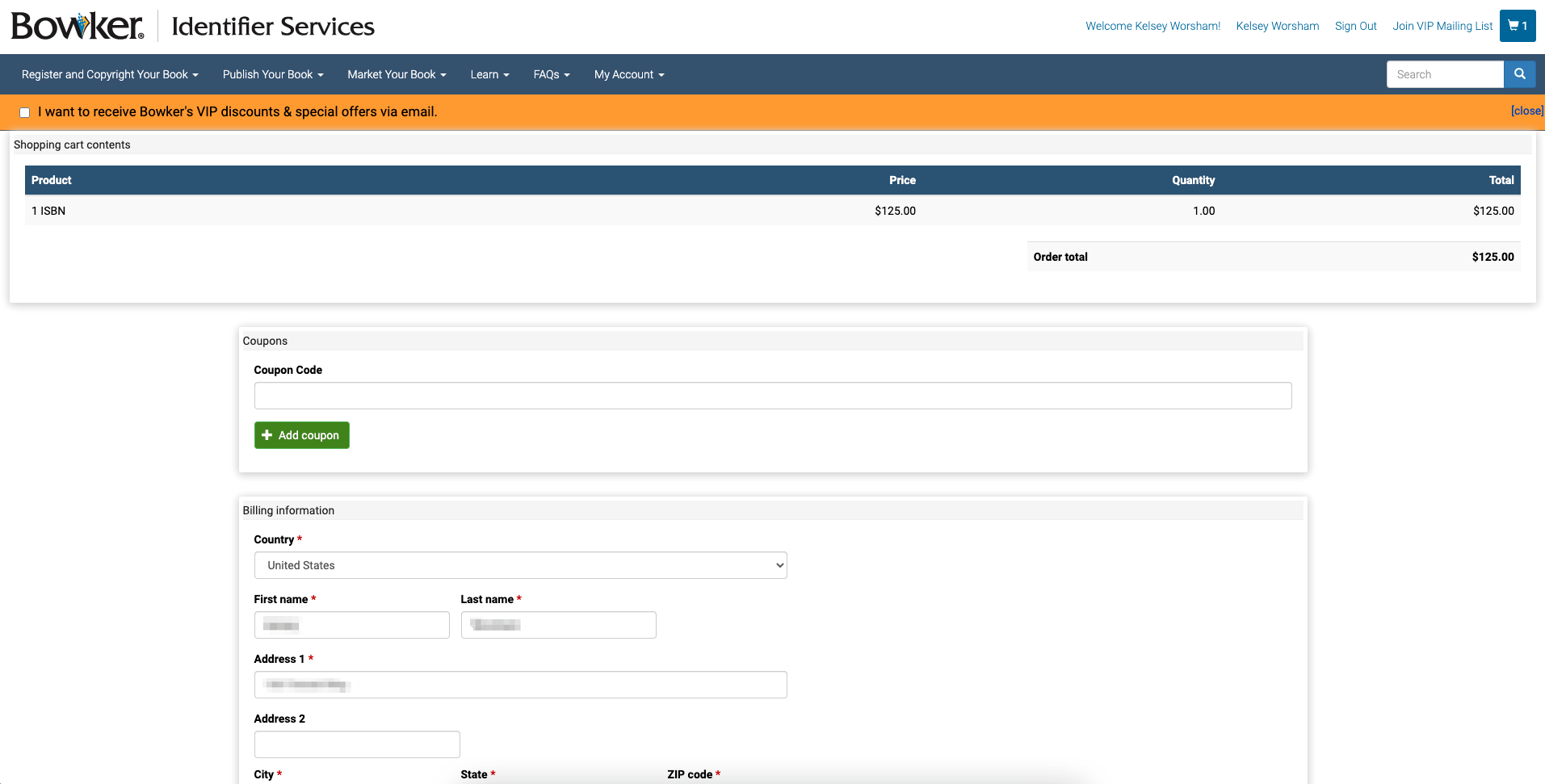1545x784 pixels.
Task: Open the Learn dropdown menu
Action: [x=489, y=74]
